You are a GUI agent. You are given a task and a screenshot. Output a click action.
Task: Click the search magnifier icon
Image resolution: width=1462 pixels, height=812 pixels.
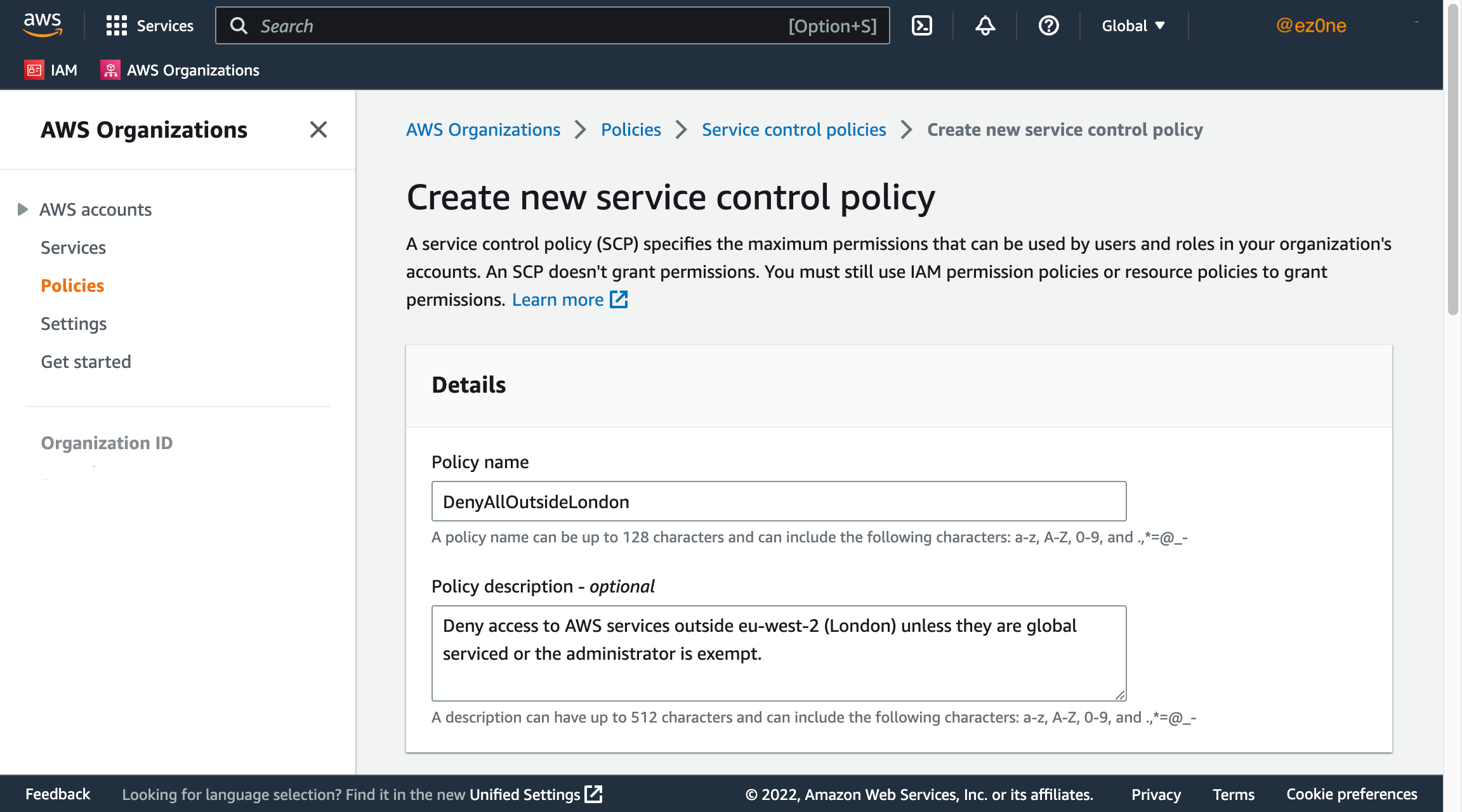239,26
